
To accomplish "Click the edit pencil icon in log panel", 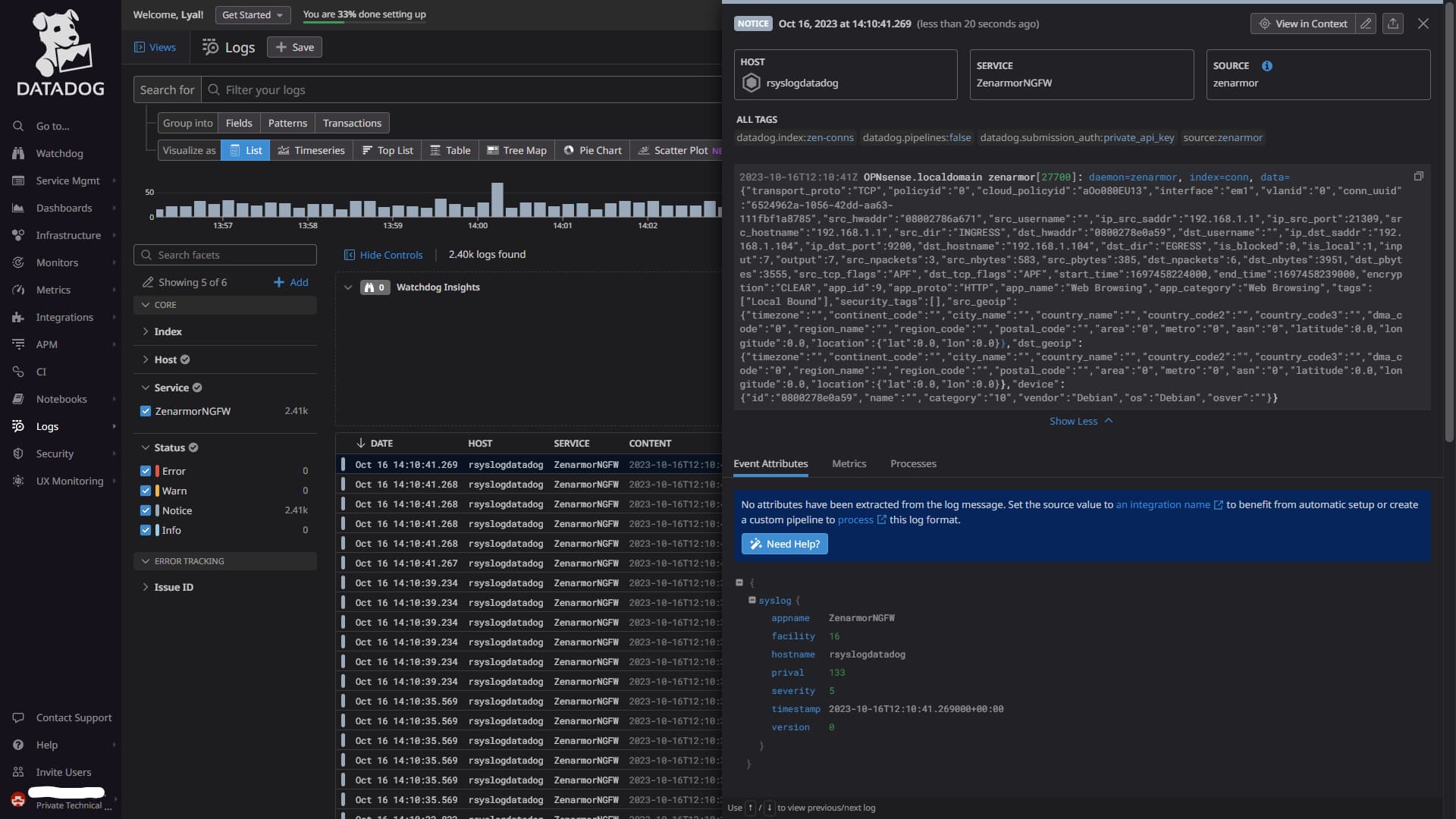I will tap(1366, 24).
